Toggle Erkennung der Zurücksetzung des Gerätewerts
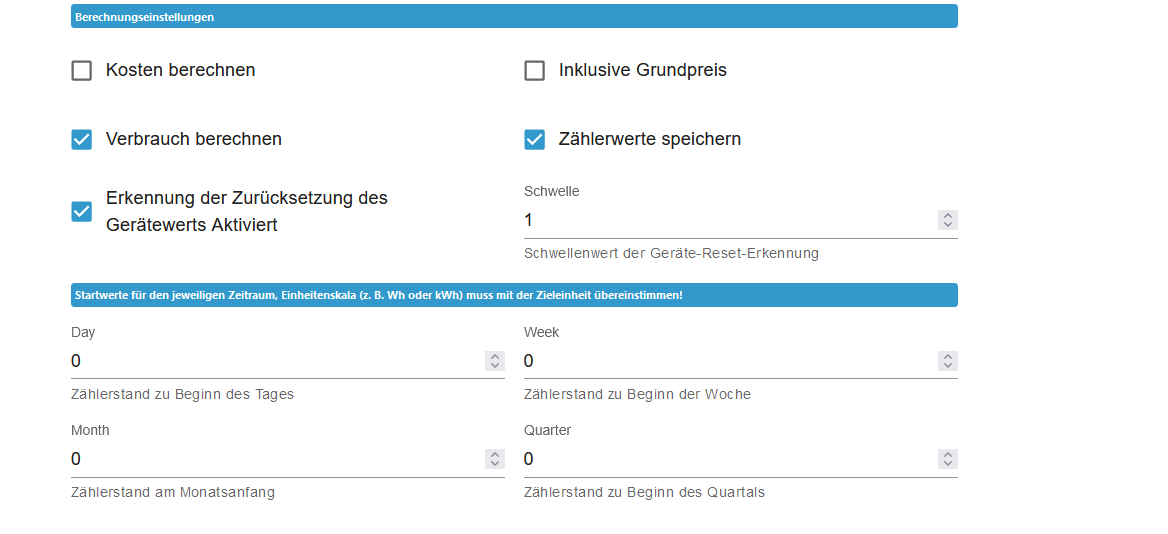The height and width of the screenshot is (534, 1168). click(82, 212)
